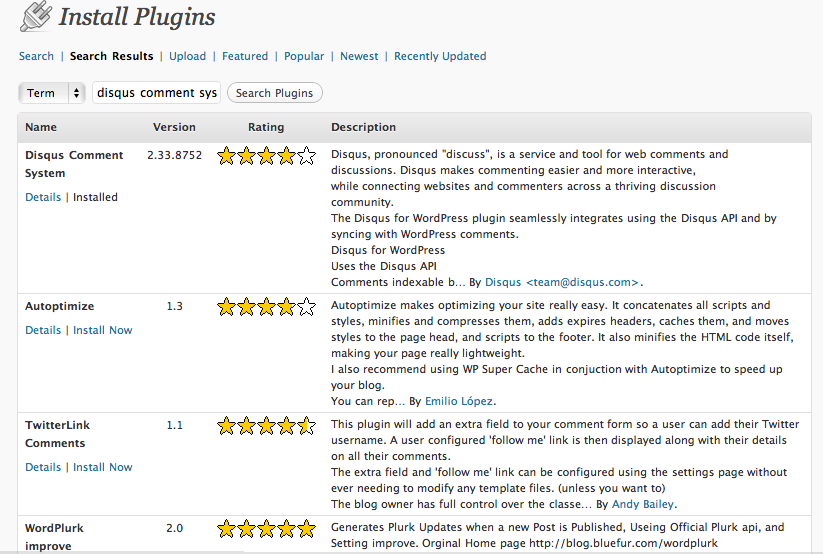Click the Autoptimize version 1.3 cell
The height and width of the screenshot is (554, 823).
click(174, 306)
